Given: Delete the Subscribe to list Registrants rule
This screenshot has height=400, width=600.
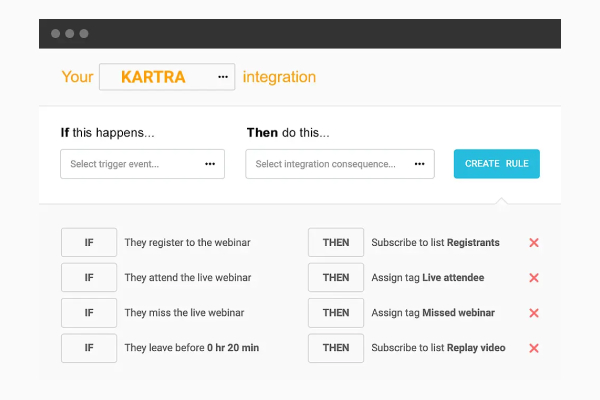Looking at the screenshot, I should click(x=534, y=243).
